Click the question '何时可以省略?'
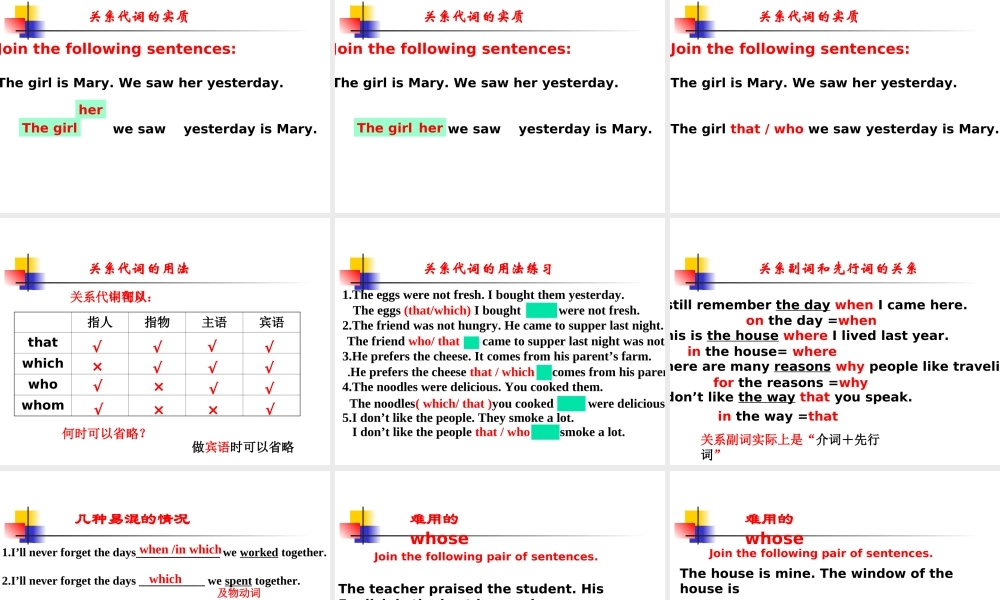The image size is (1000, 600). pyautogui.click(x=104, y=434)
